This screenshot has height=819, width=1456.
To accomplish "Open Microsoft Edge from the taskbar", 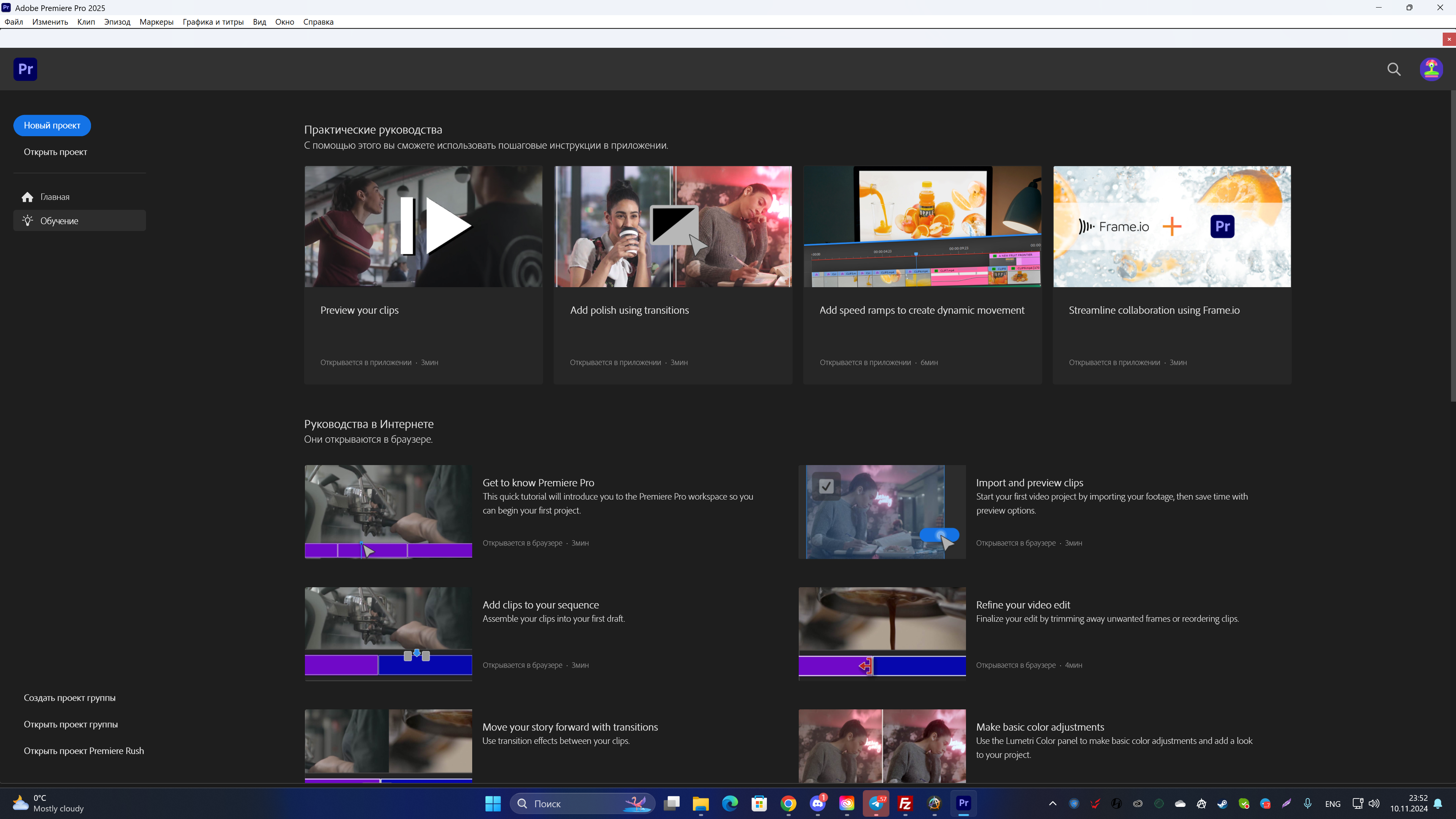I will (730, 803).
